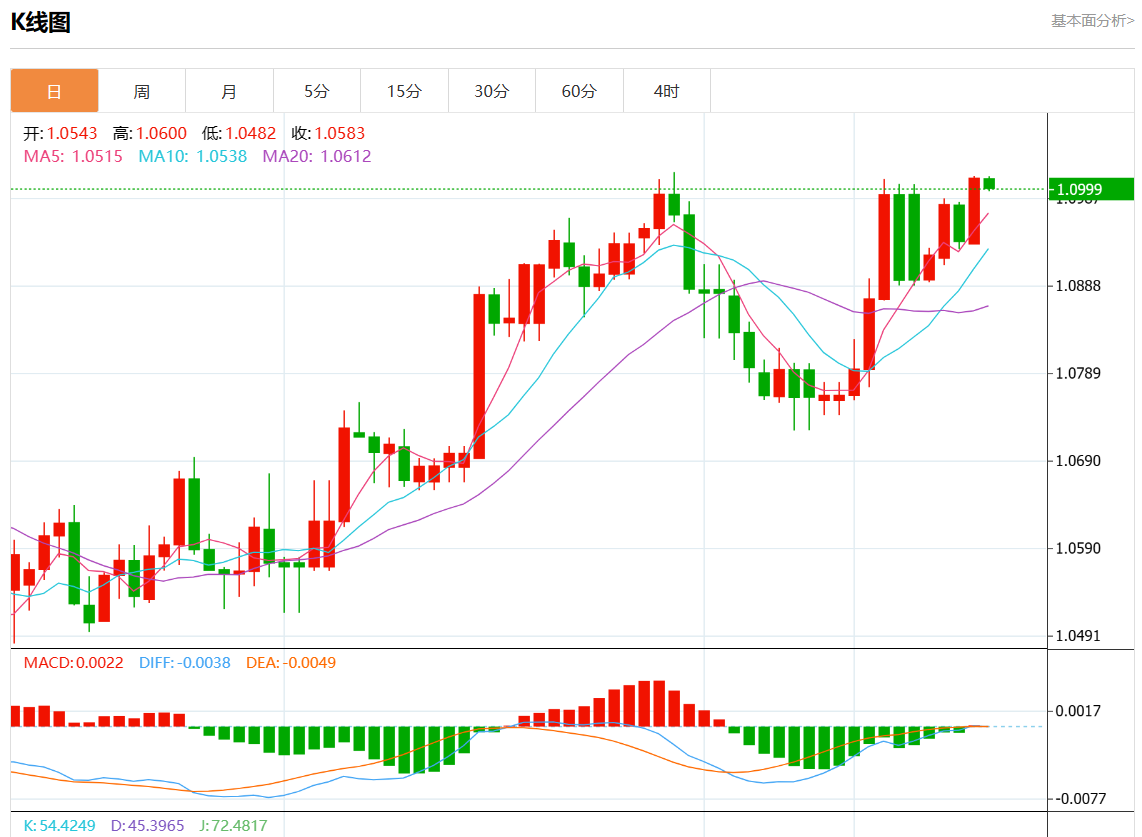Click the K:54.4249 readout
The image size is (1142, 837).
pos(59,825)
